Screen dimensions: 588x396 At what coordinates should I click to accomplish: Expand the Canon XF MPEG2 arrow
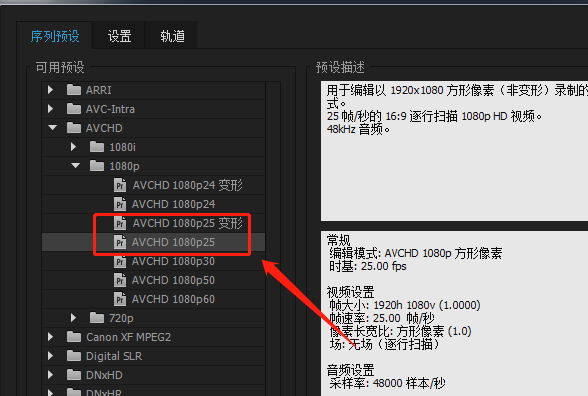coord(51,337)
